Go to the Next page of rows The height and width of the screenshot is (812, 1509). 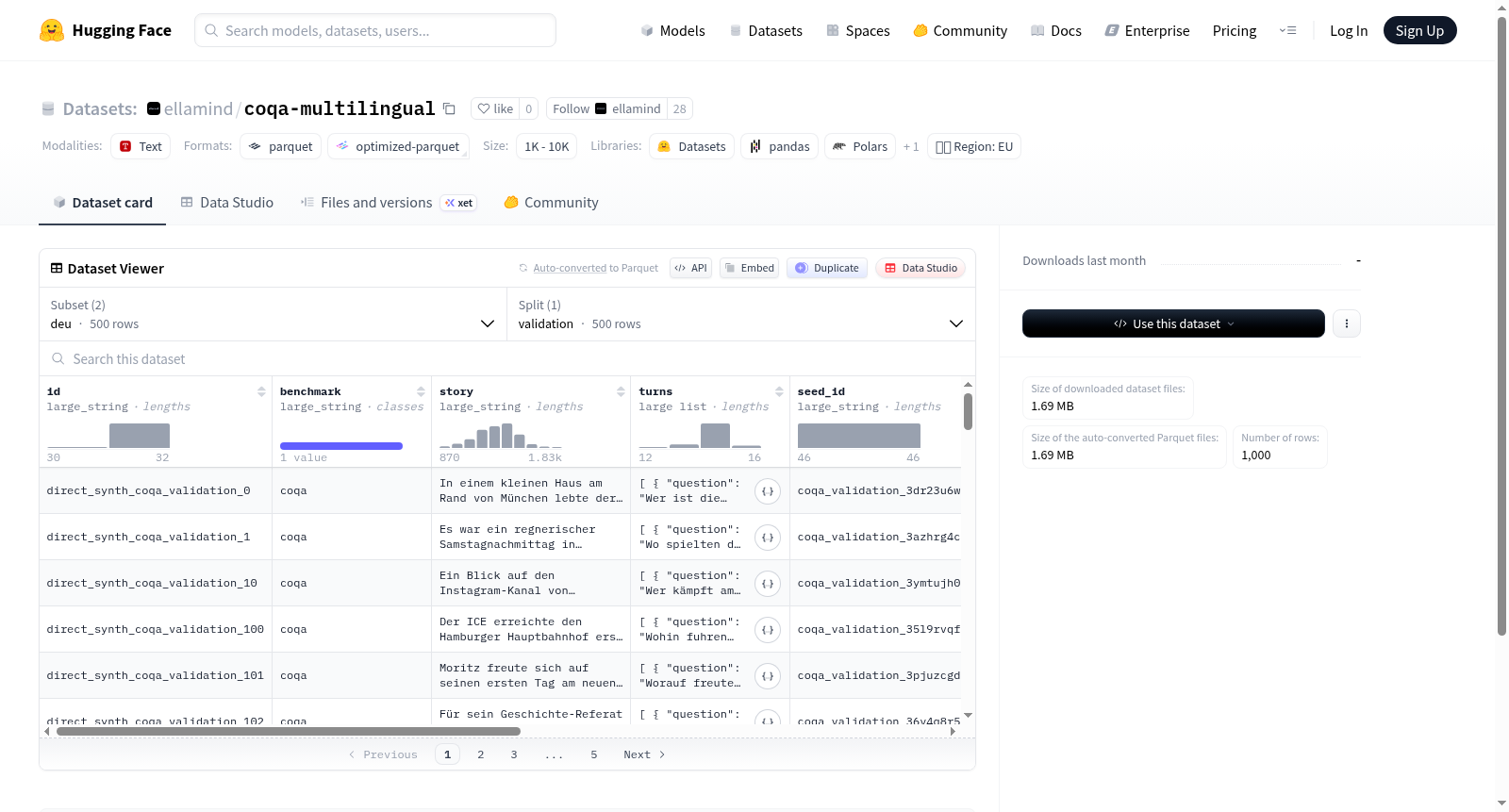pos(644,754)
